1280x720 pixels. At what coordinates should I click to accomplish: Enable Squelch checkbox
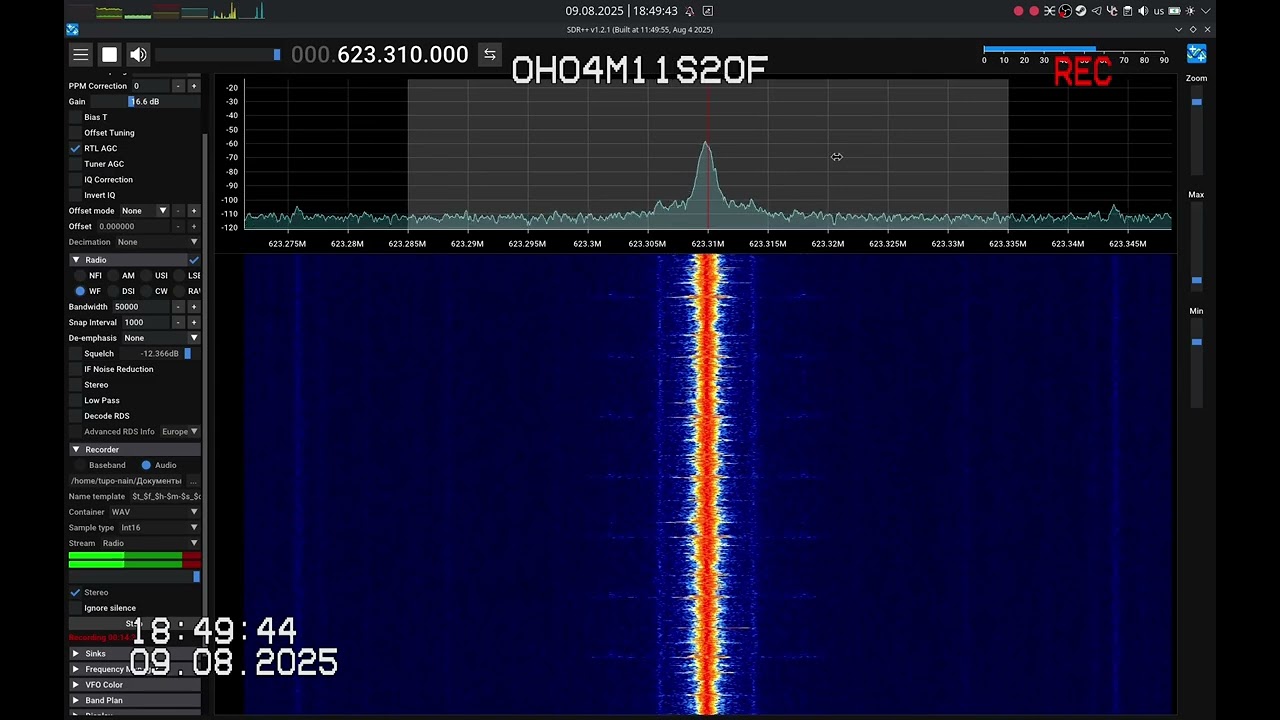(75, 353)
